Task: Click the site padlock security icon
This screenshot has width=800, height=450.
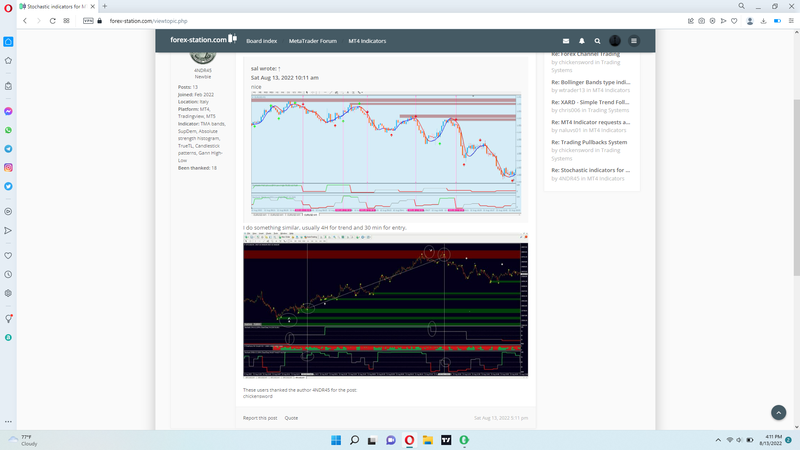Action: click(99, 21)
